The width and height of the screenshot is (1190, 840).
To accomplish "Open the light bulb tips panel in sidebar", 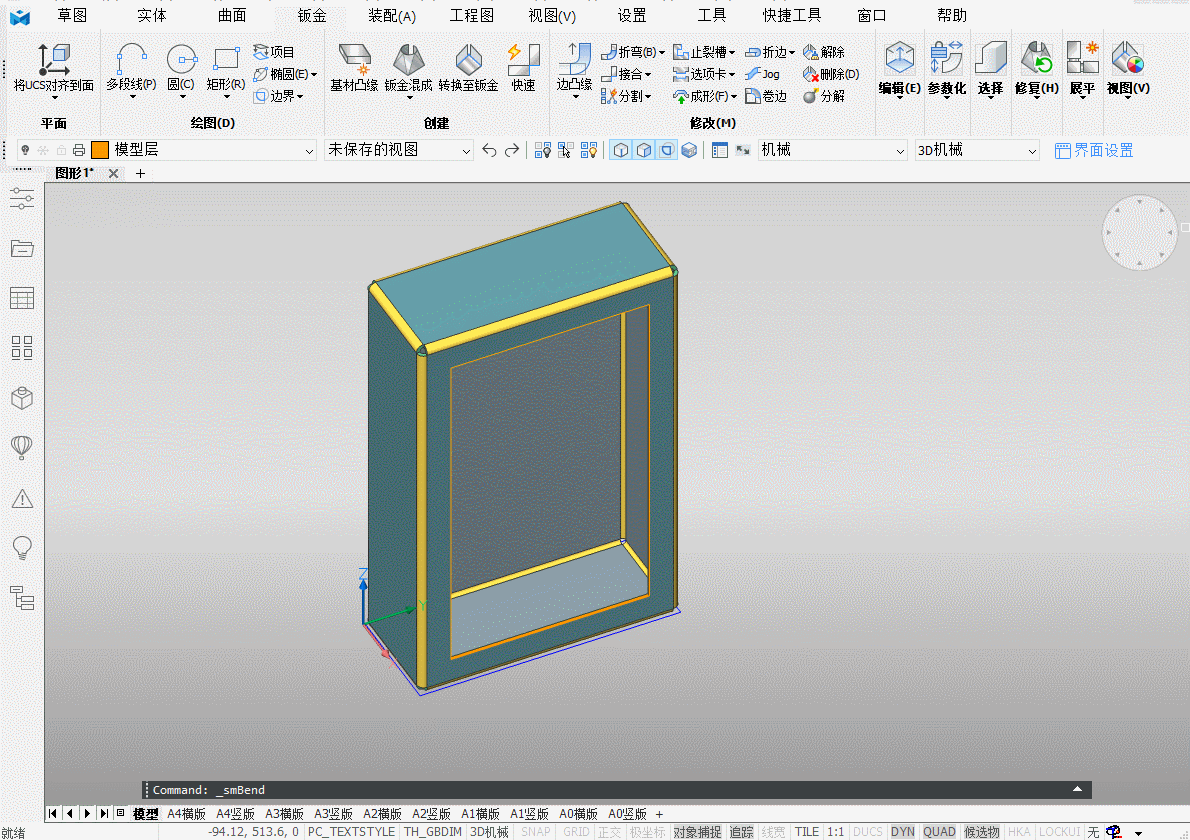I will 22,548.
